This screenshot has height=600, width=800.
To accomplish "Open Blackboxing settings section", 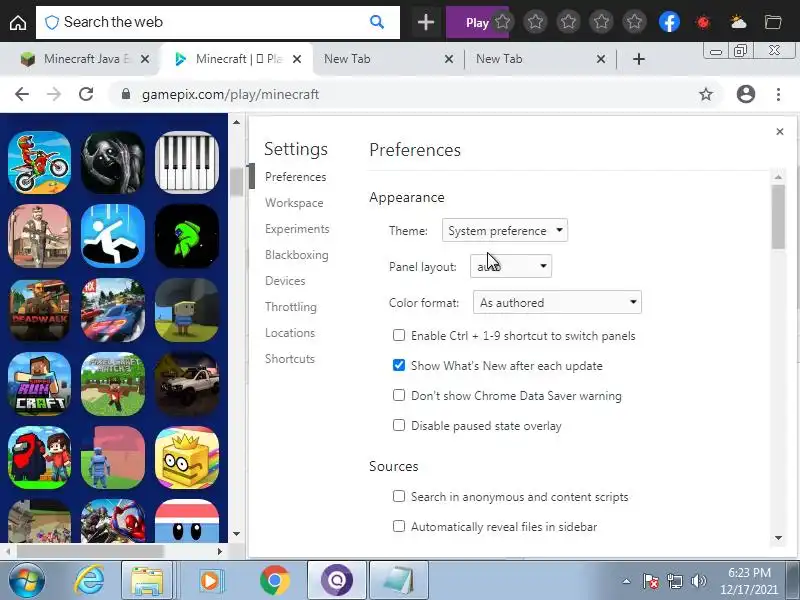I will click(x=296, y=255).
